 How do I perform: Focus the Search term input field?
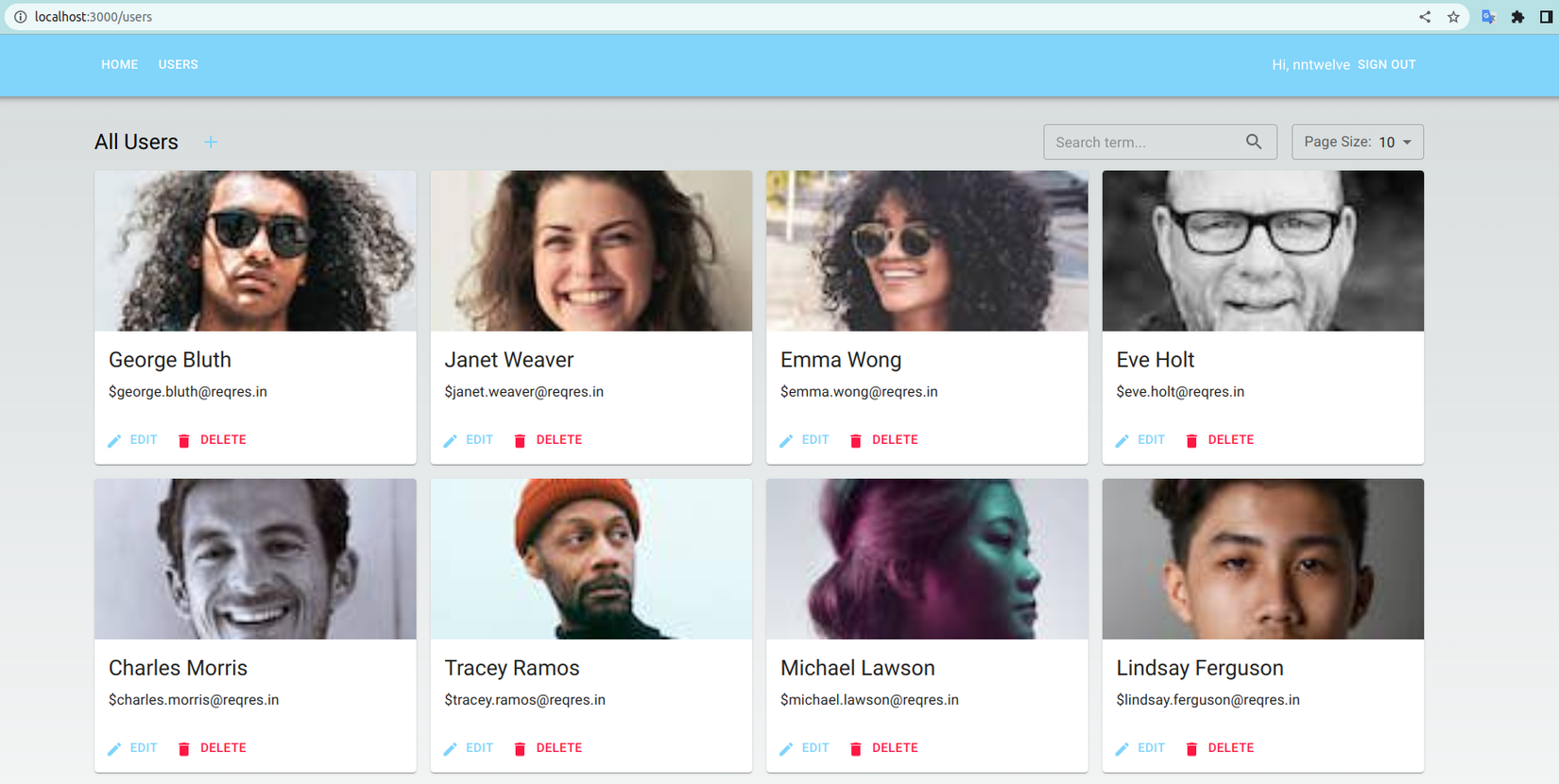click(1145, 142)
